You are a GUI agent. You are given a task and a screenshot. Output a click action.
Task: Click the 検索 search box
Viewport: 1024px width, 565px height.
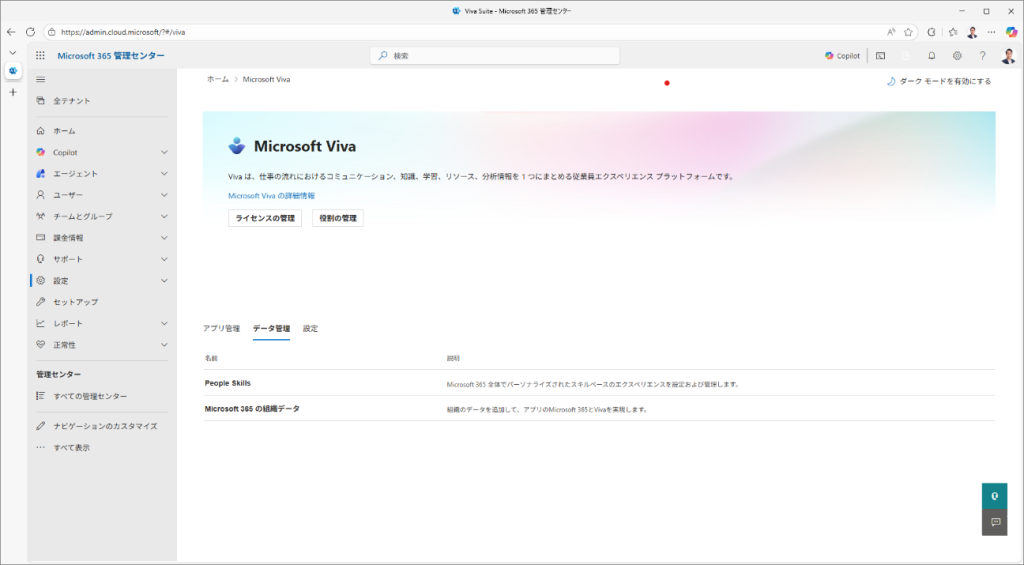[x=495, y=56]
